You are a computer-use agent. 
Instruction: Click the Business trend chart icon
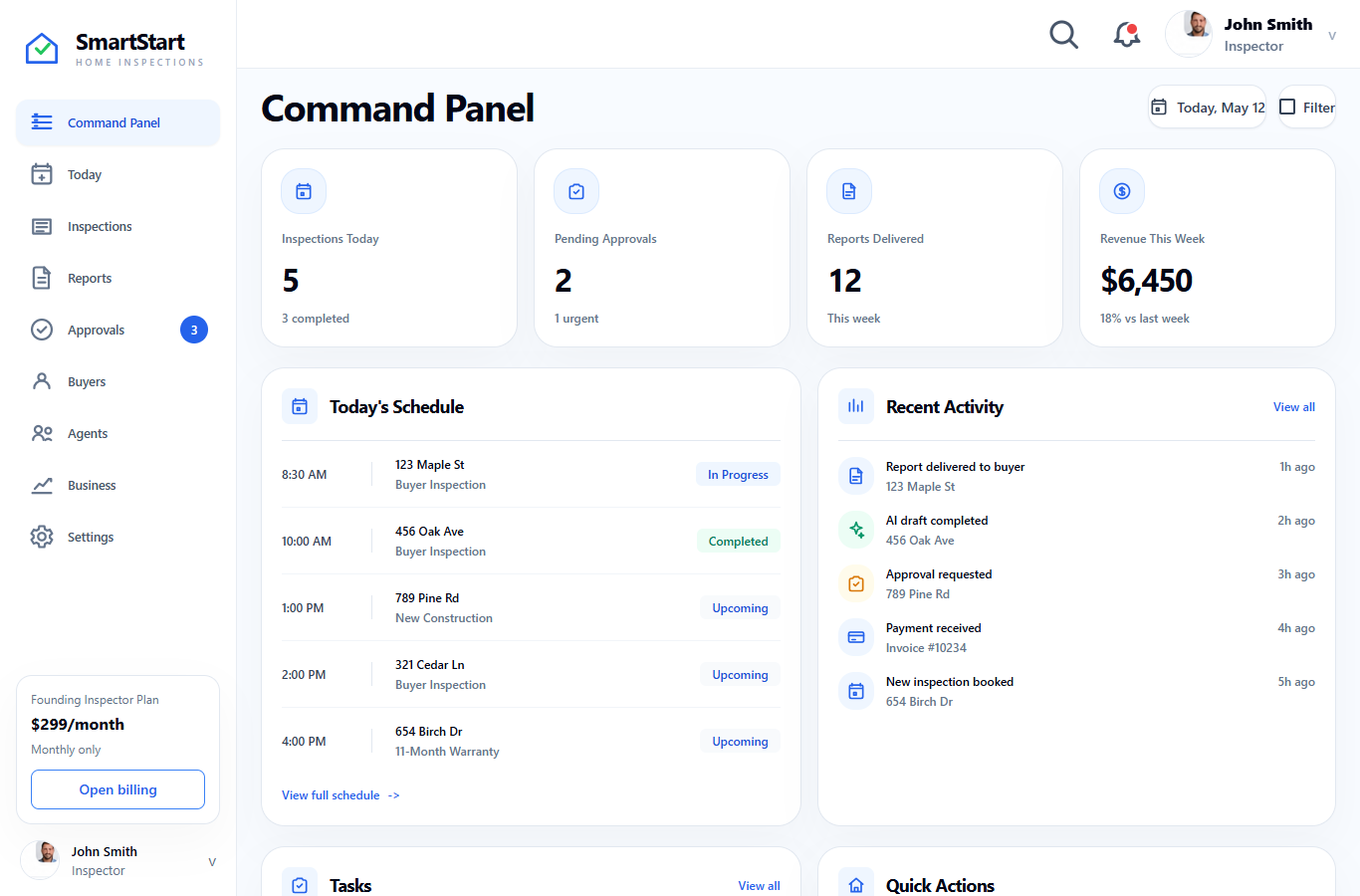[42, 485]
